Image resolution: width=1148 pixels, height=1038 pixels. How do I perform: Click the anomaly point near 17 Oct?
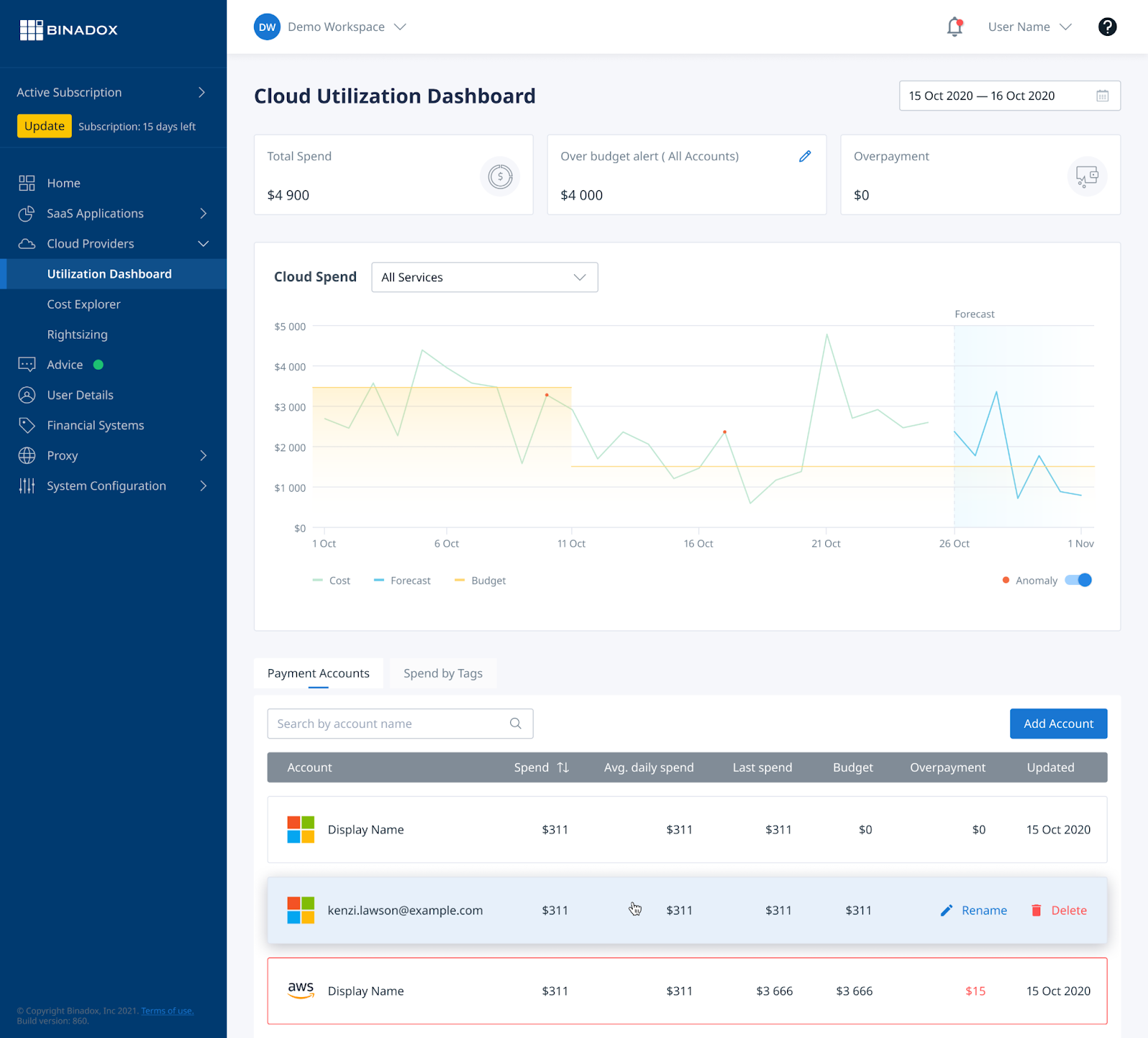[x=725, y=432]
